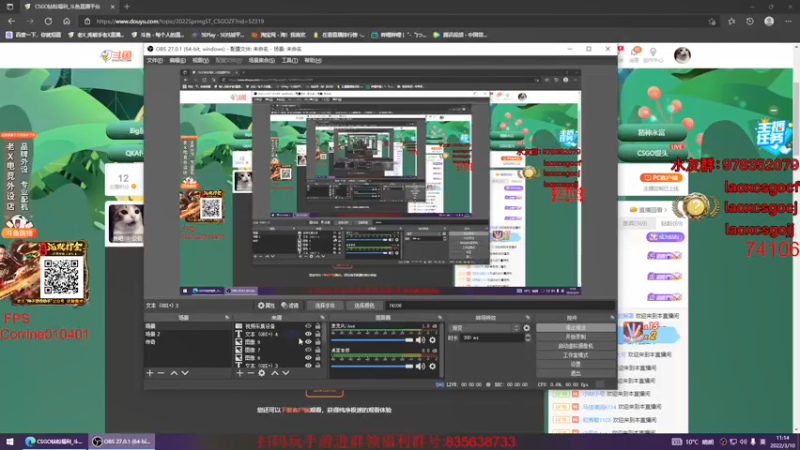Click the browser refresh icon
800x450 pixels.
pyautogui.click(x=48, y=21)
